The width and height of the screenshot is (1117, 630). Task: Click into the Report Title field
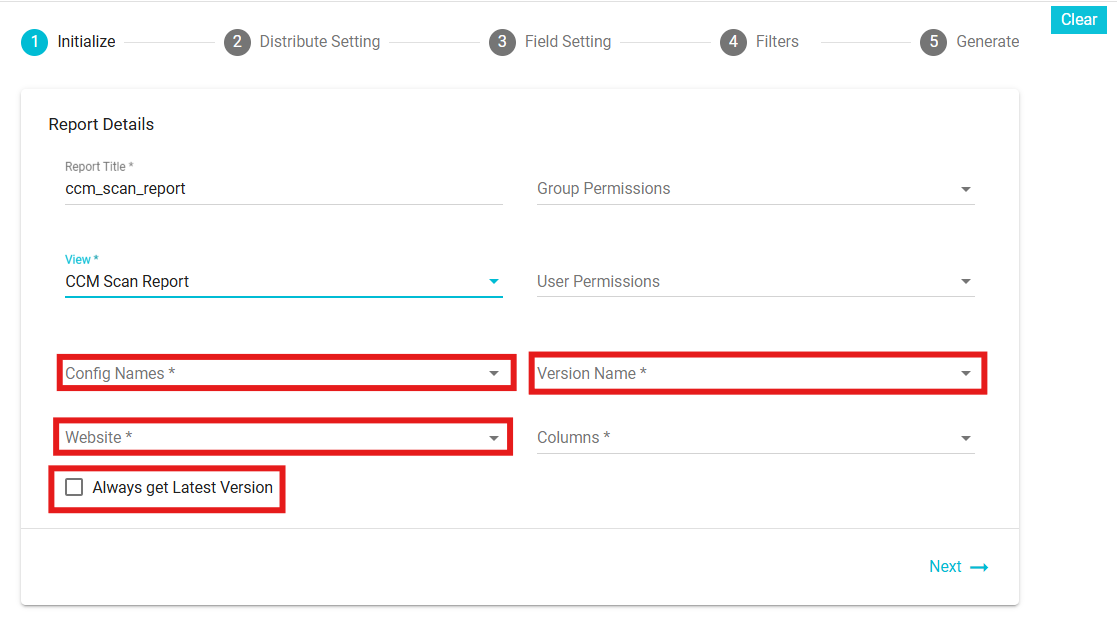click(283, 189)
